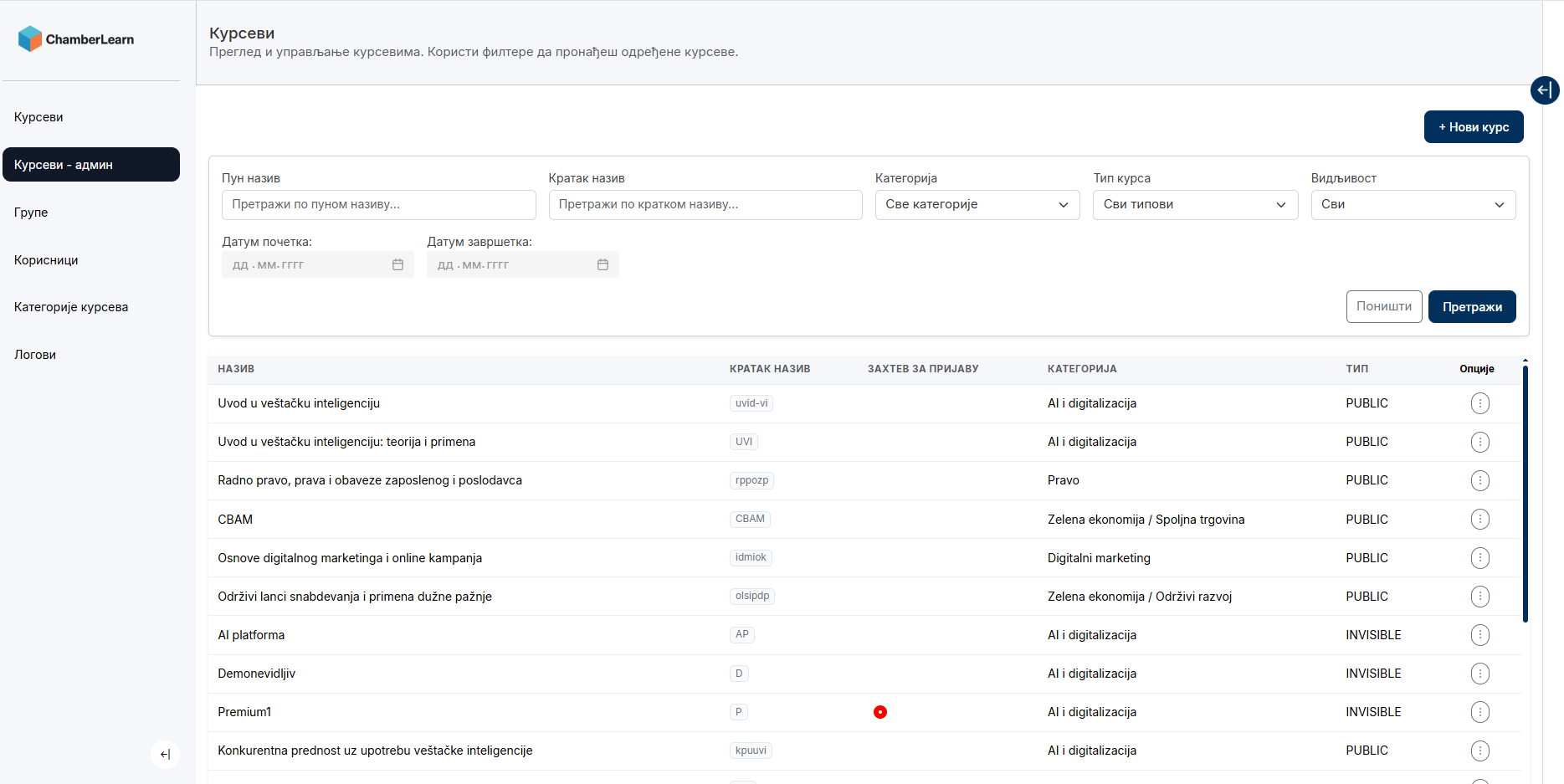This screenshot has width=1564, height=784.
Task: Click the КАТЕГОРИЈА column header
Action: [x=1082, y=369]
